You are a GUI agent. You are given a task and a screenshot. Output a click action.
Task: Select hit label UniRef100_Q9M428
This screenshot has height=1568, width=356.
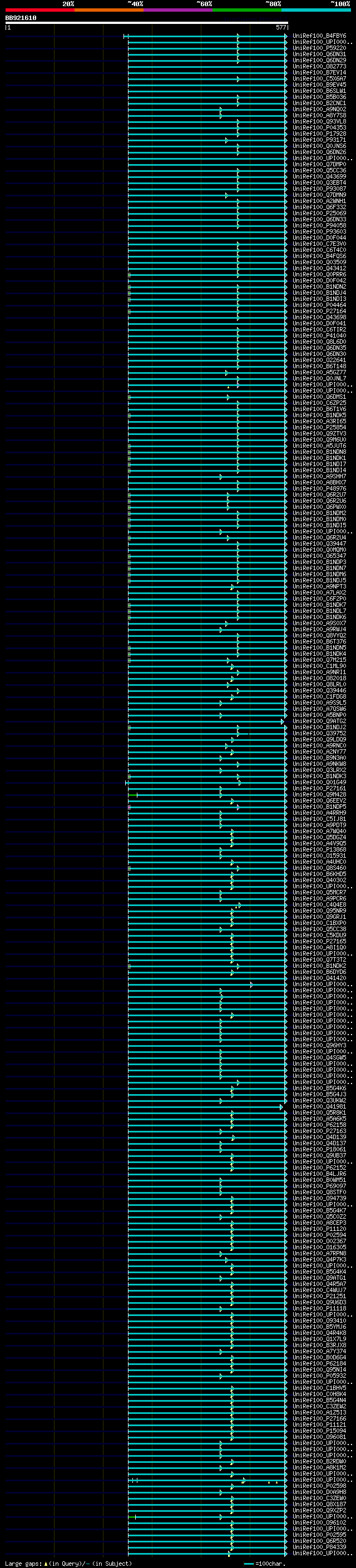pos(319,794)
